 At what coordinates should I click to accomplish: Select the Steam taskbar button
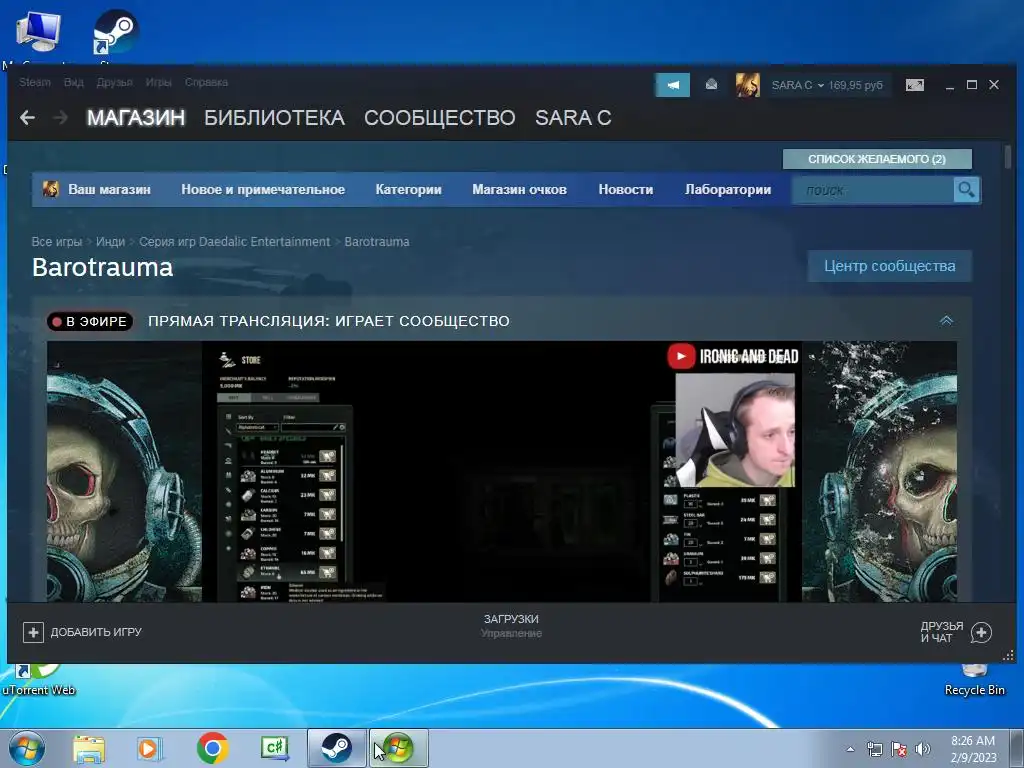tap(336, 748)
